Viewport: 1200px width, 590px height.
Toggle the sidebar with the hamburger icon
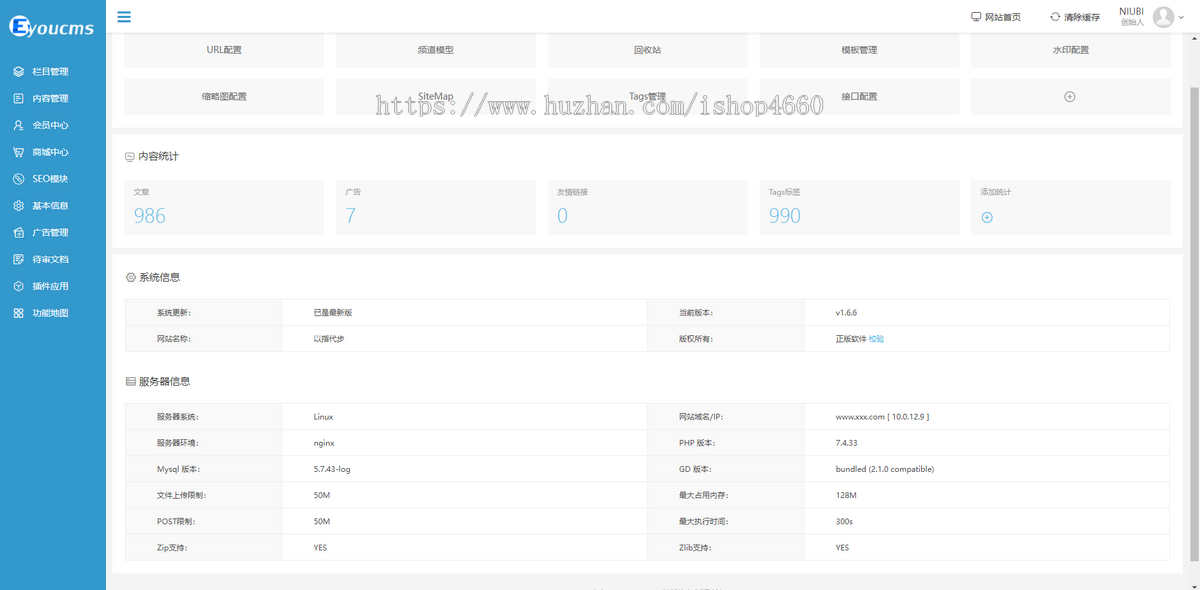124,16
